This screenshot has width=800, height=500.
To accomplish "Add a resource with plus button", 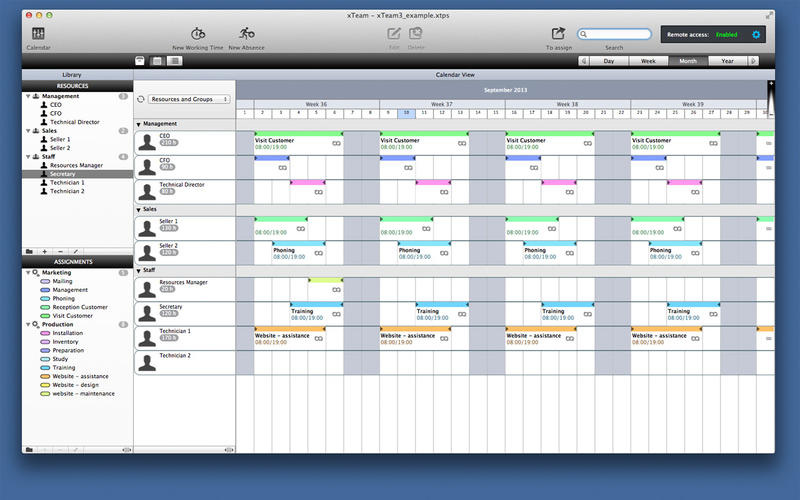I will (45, 252).
